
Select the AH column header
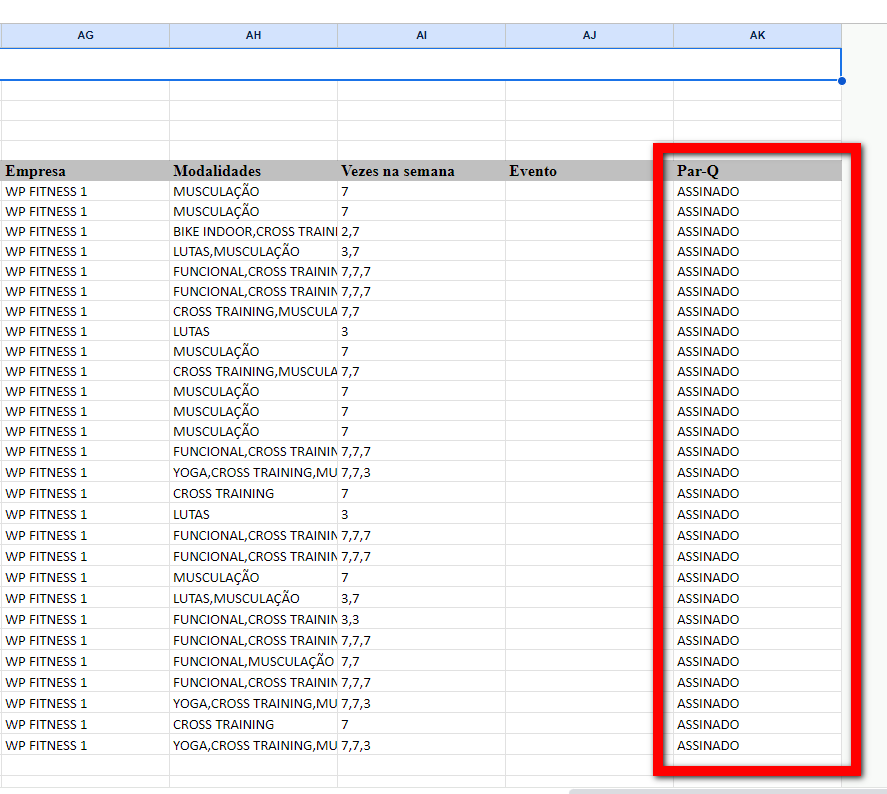pos(253,35)
